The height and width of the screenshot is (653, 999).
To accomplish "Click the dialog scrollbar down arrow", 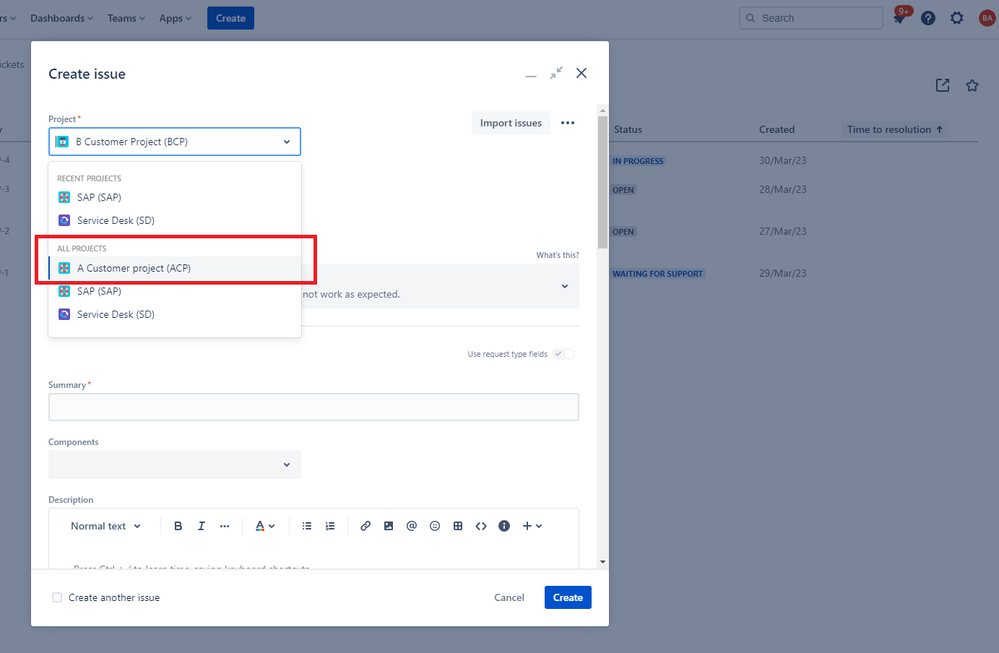I will [x=603, y=562].
